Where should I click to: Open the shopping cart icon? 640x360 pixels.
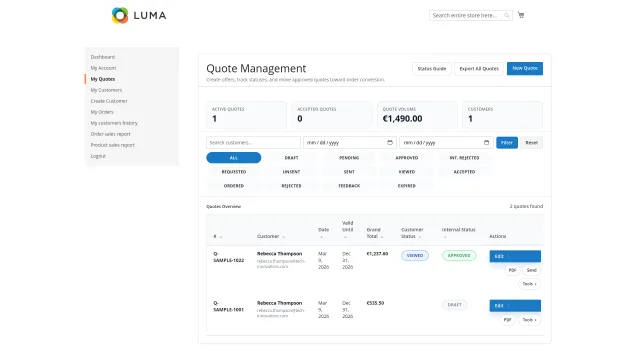[x=521, y=15]
